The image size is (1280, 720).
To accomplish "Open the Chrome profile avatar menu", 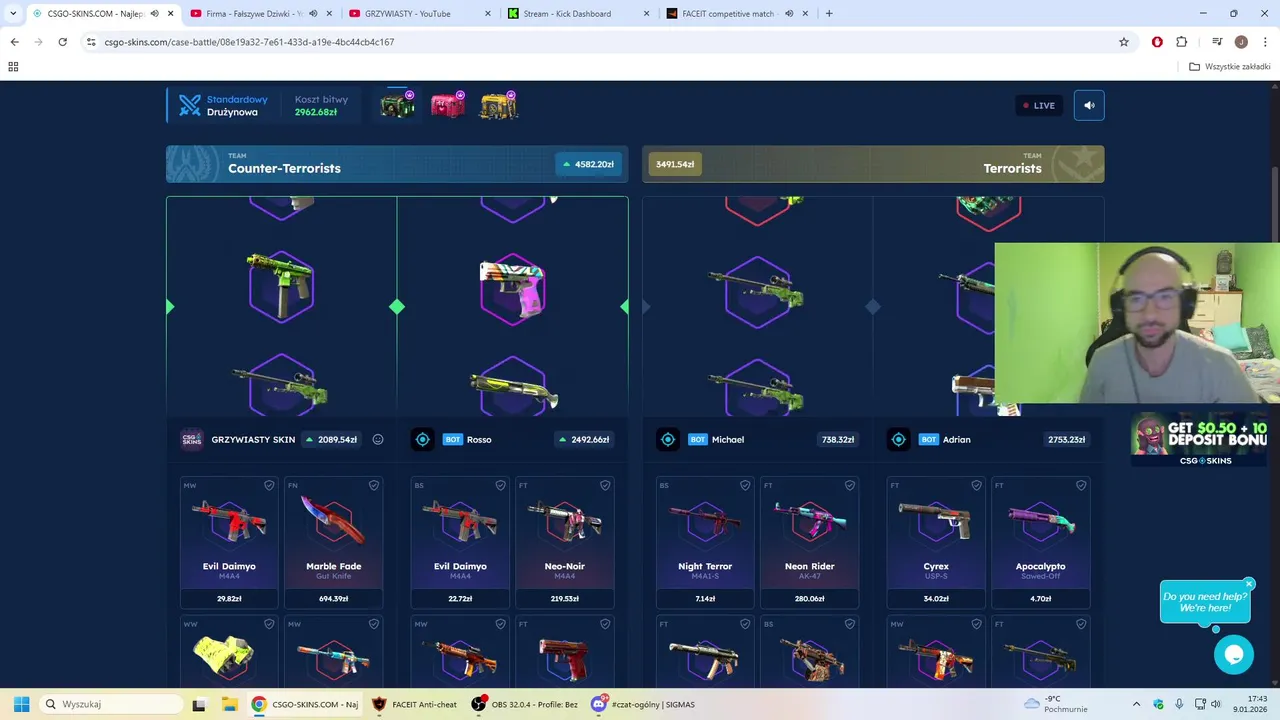I will 1241,42.
